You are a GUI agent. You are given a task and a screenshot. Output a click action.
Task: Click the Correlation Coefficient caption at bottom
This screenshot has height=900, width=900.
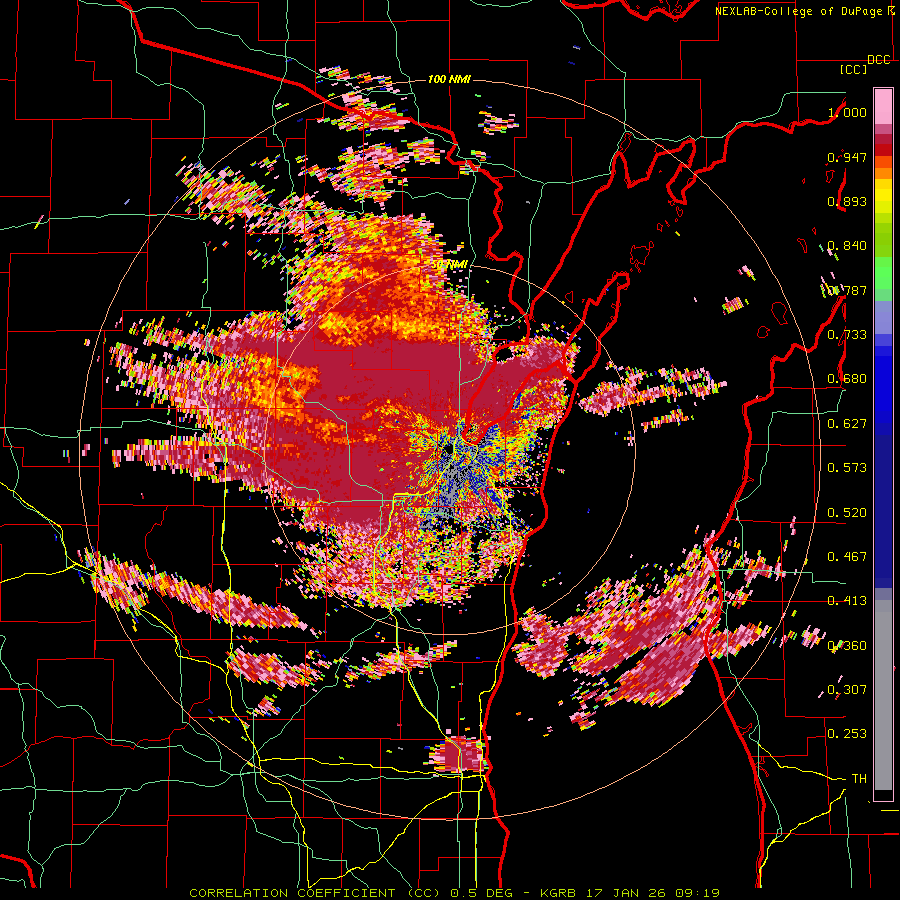tap(454, 893)
